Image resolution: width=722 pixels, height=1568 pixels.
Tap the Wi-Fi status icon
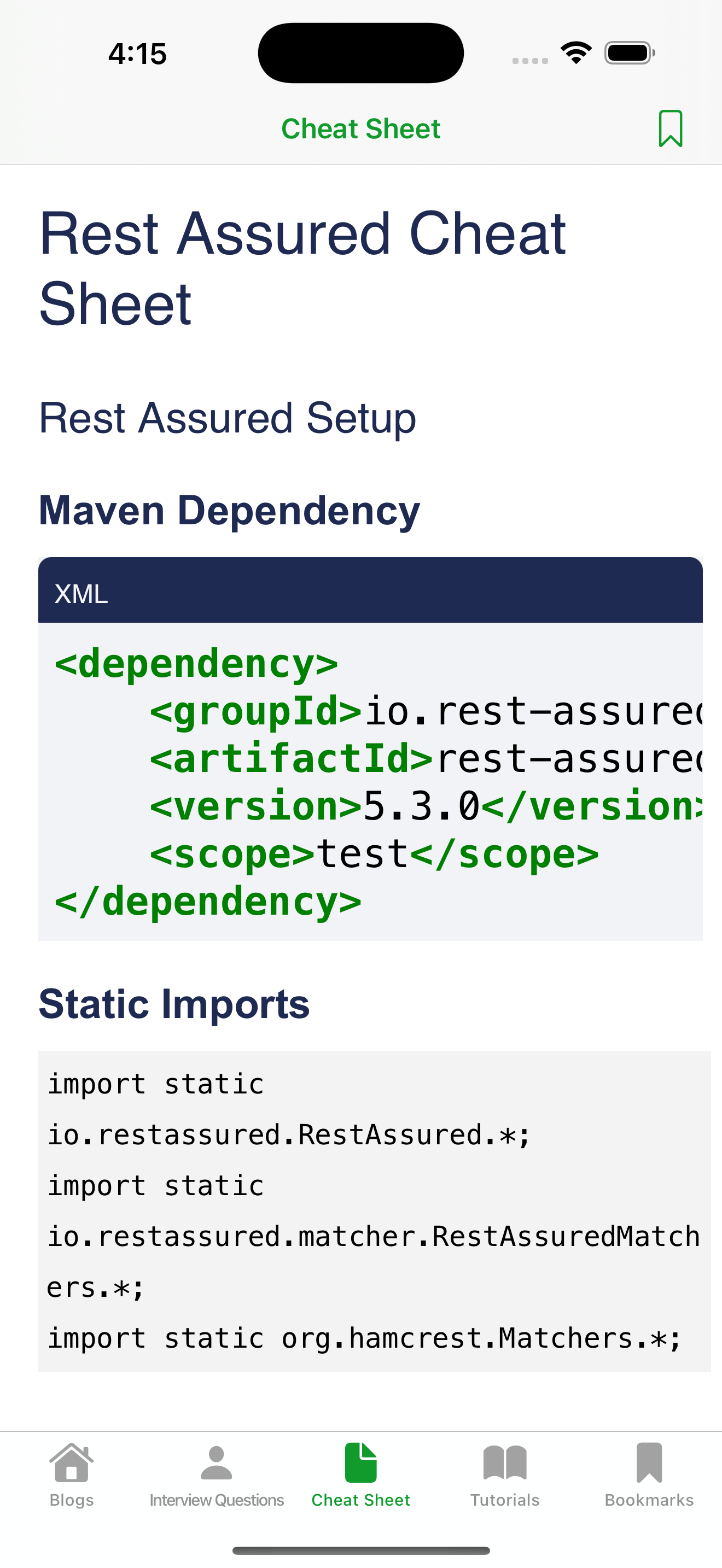click(x=576, y=53)
